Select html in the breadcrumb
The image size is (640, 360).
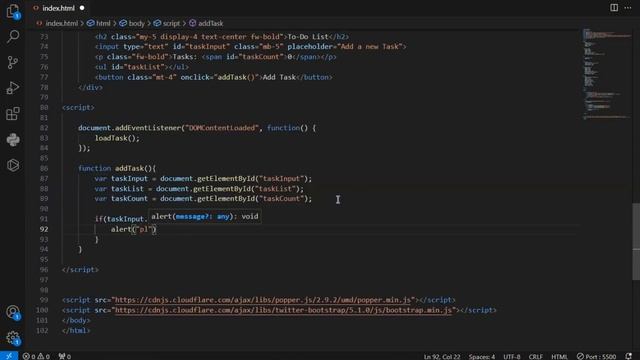[x=99, y=23]
